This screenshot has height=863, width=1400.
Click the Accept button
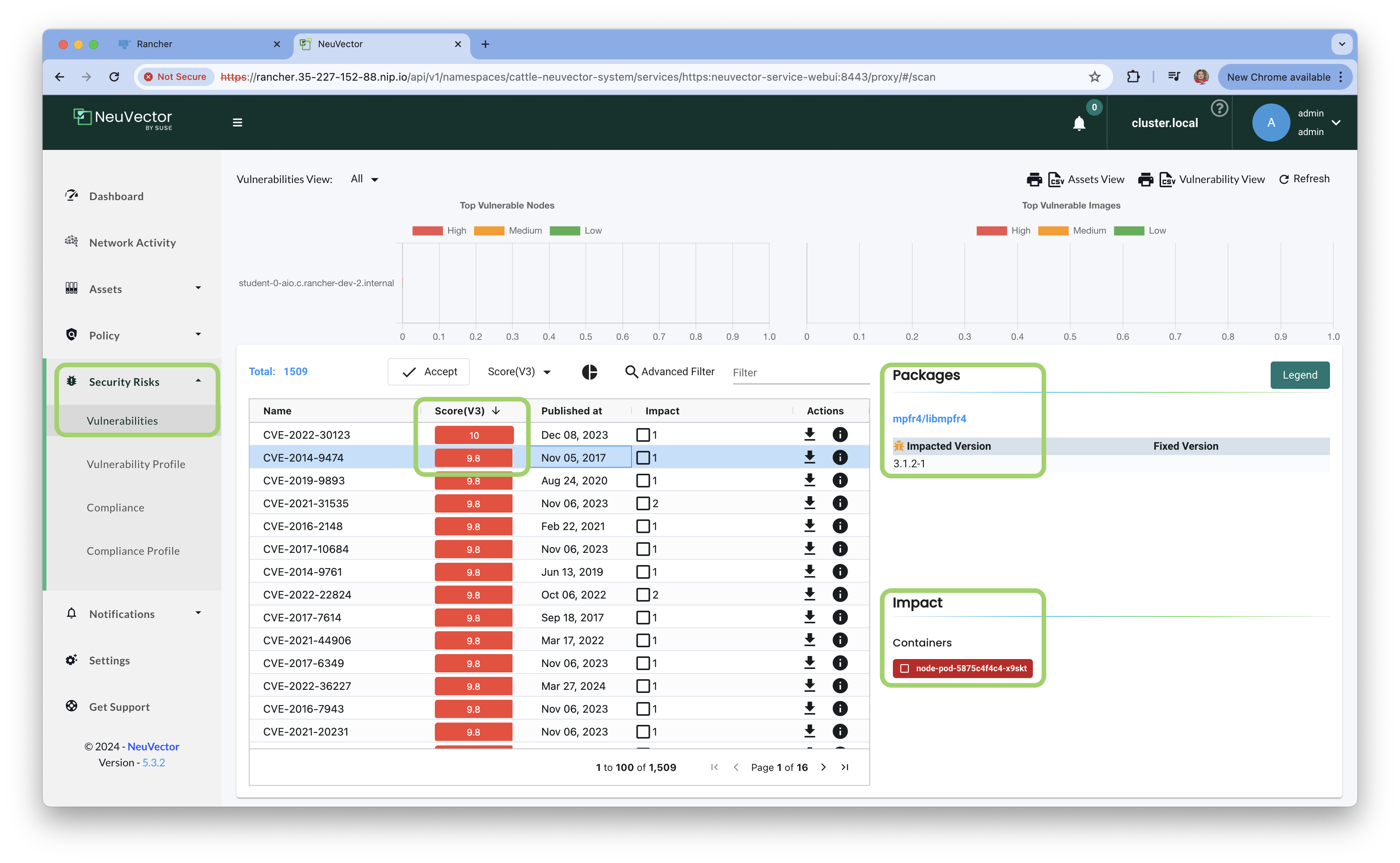tap(429, 372)
